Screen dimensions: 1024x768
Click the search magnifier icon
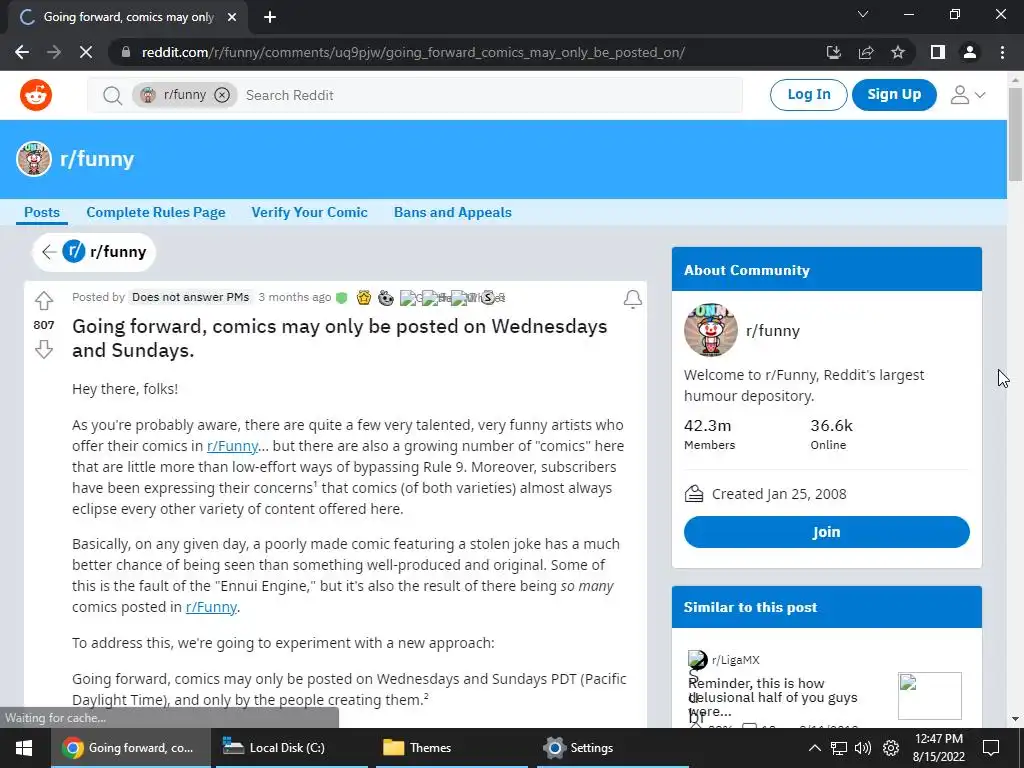(112, 95)
